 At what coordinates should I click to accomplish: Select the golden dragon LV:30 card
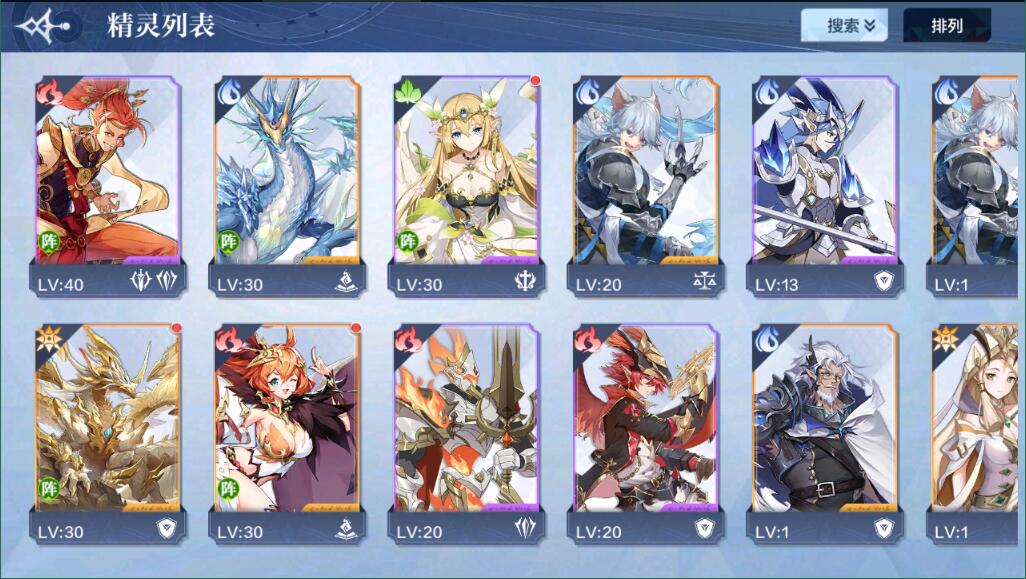108,434
